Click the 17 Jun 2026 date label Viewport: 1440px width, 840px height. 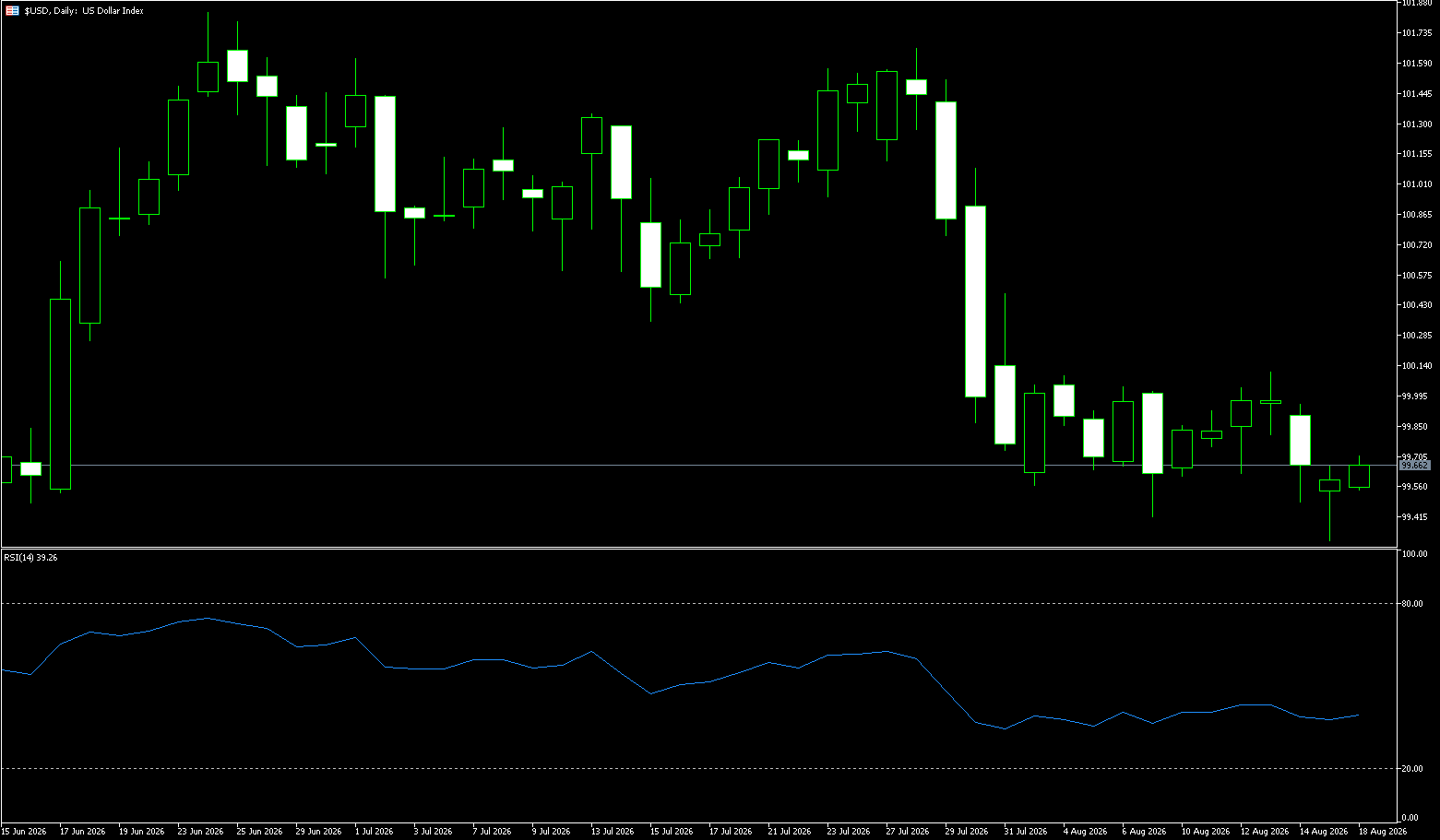(x=82, y=832)
